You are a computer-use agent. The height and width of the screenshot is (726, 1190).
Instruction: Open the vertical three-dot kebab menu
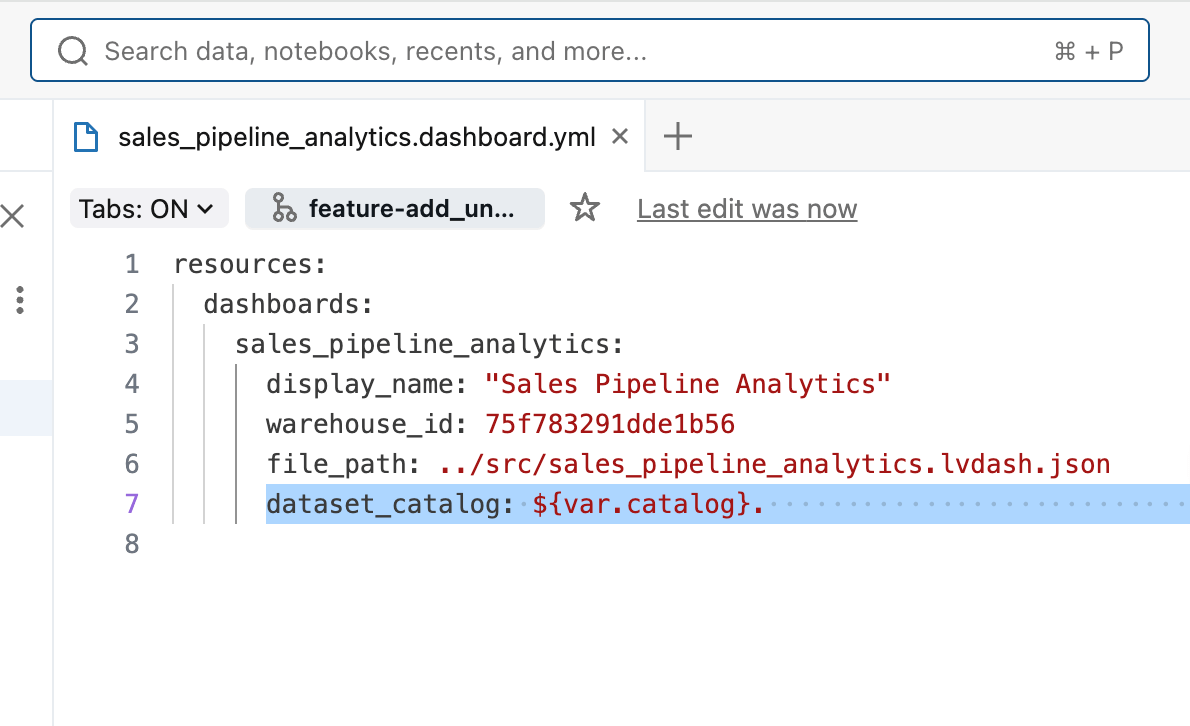point(20,300)
